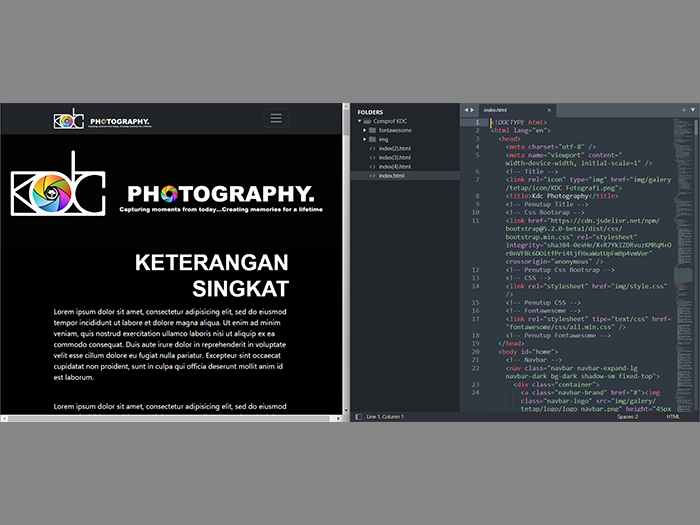Screen dimensions: 700x525
Task: Collapse the Comprof KDC folder
Action: point(360,121)
